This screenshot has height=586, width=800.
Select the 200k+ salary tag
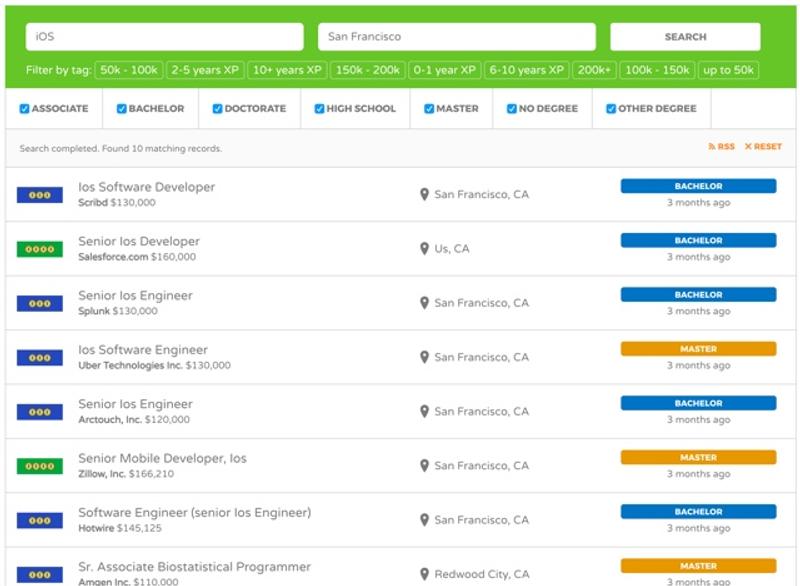click(595, 70)
